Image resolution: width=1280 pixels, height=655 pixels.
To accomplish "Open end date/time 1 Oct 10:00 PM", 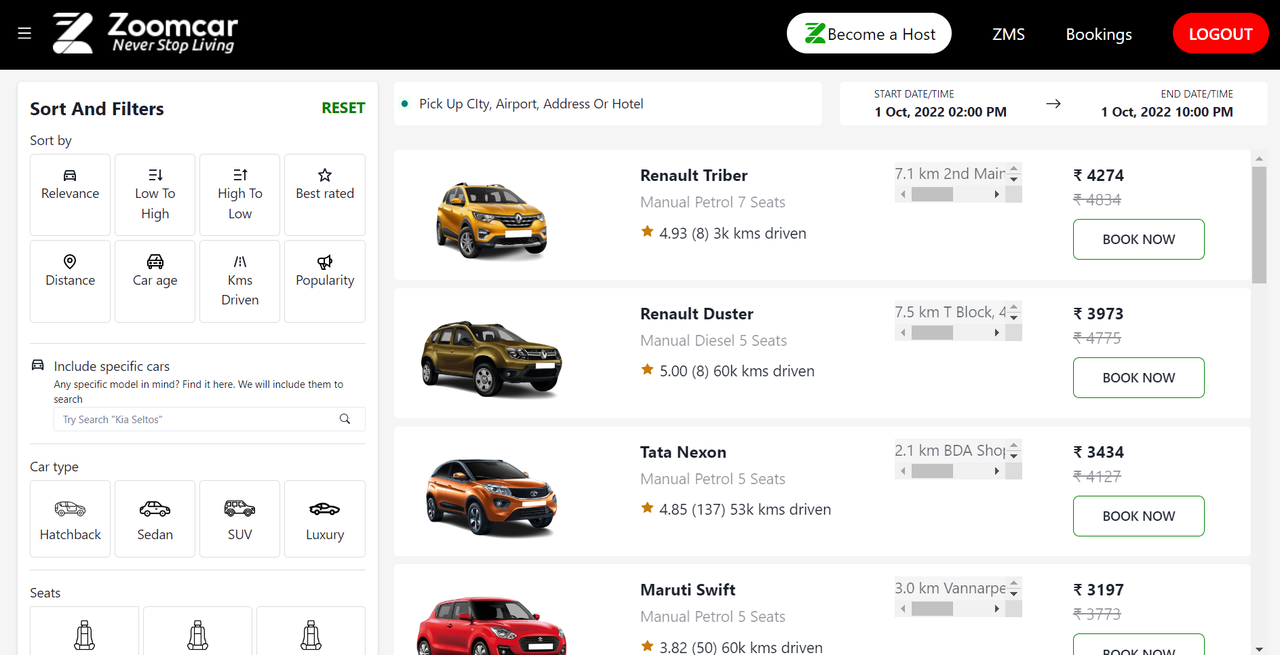I will coord(1167,103).
